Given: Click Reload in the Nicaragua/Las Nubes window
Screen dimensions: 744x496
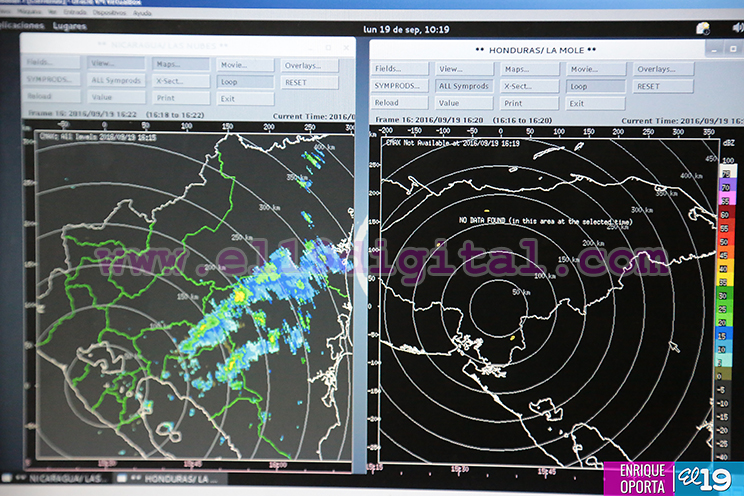Looking at the screenshot, I should tap(51, 96).
